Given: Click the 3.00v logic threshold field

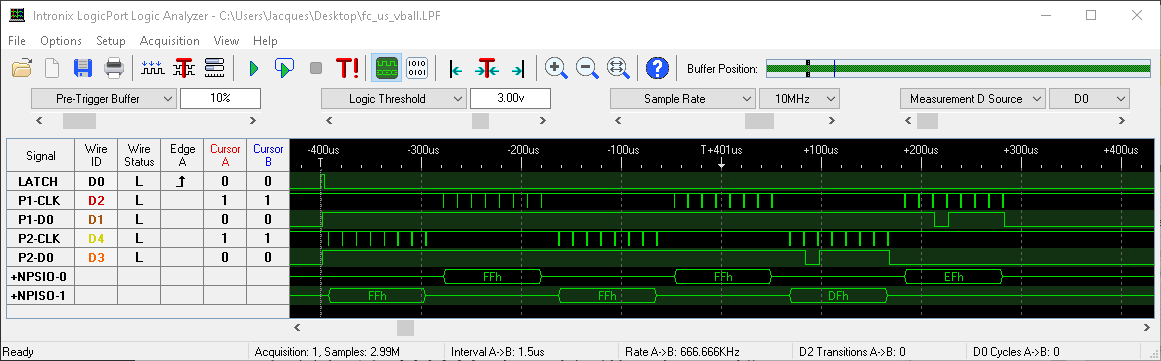Looking at the screenshot, I should tap(510, 98).
